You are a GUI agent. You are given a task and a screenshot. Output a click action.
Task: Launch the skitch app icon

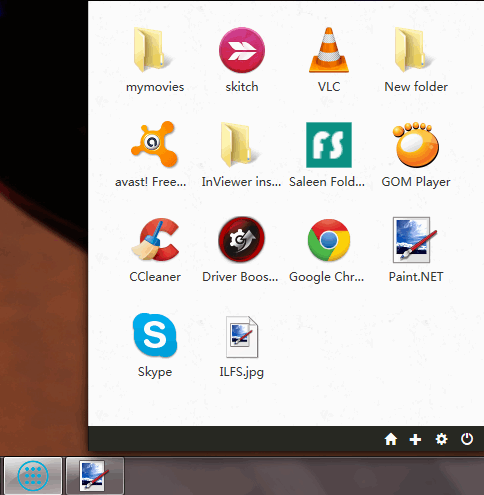[x=242, y=50]
